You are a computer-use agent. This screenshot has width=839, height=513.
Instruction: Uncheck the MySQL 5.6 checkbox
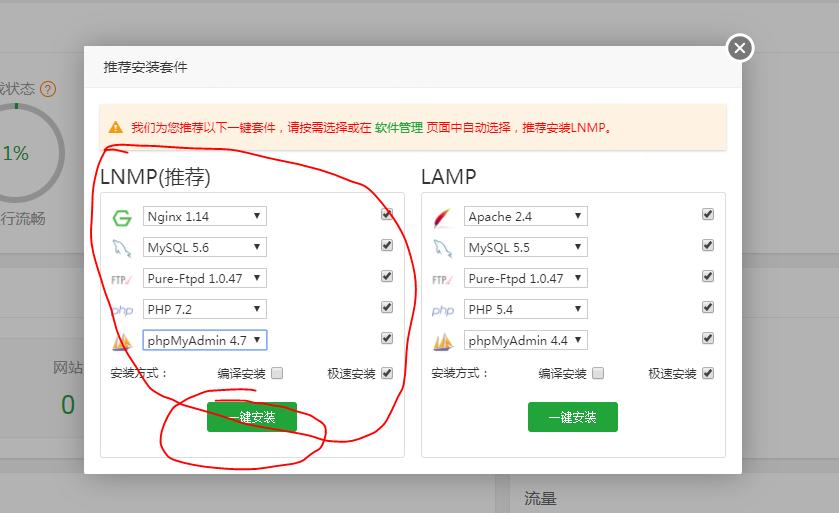387,246
